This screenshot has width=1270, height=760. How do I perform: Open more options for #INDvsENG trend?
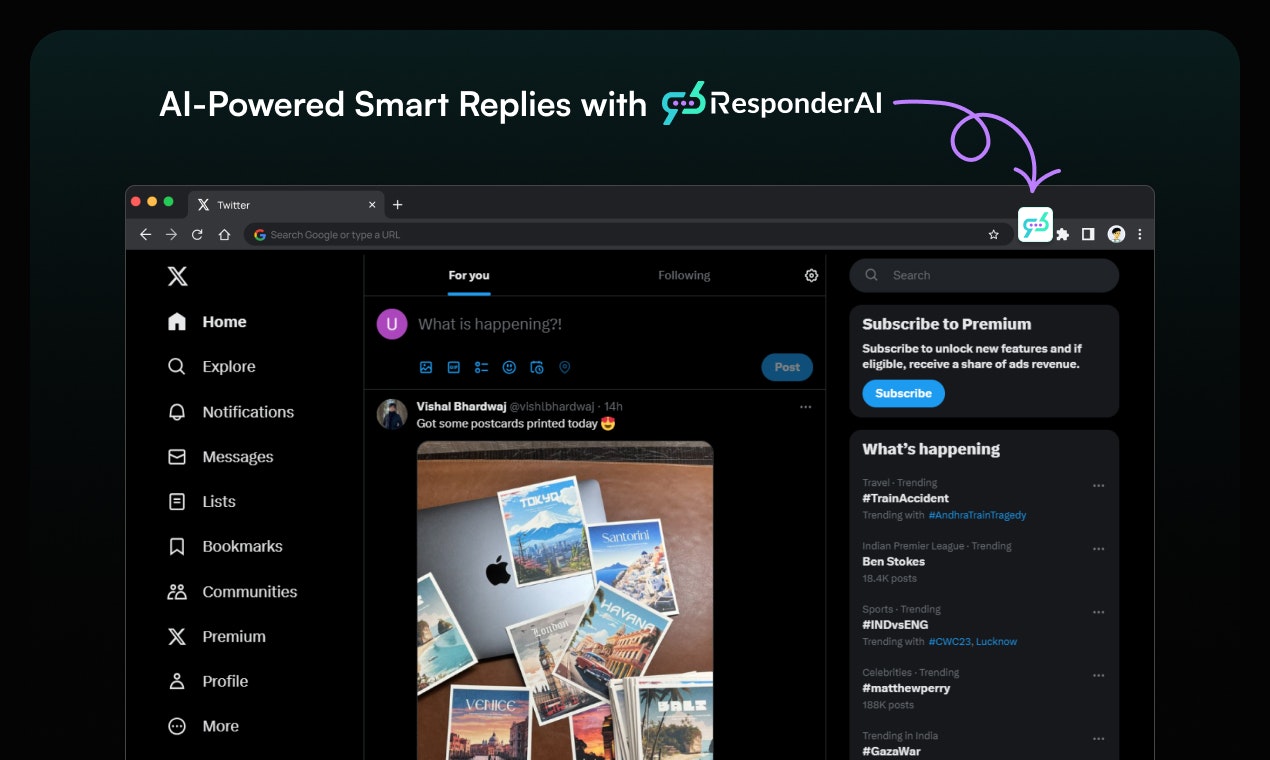[1098, 612]
